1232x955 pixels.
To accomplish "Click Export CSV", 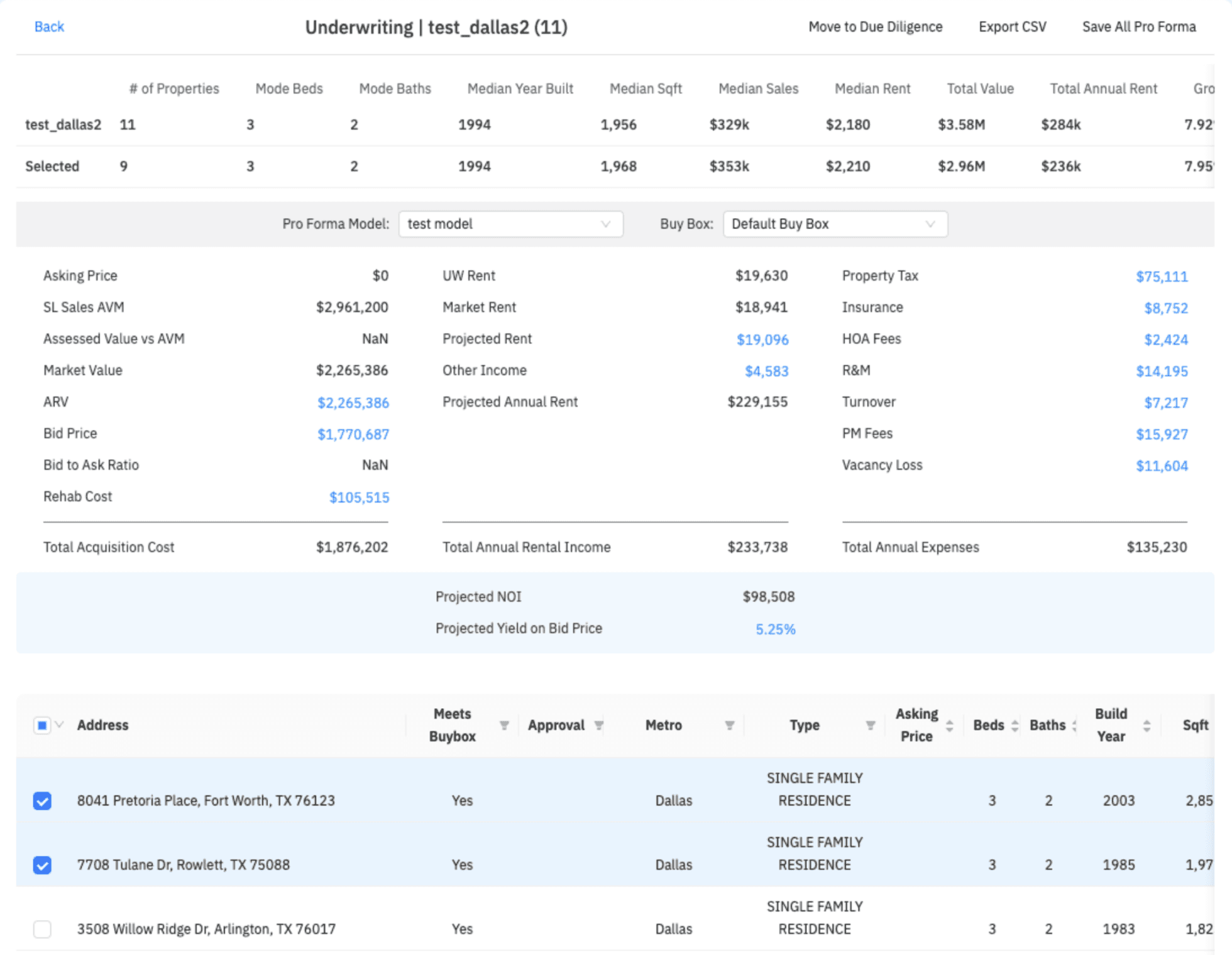I will point(1012,26).
